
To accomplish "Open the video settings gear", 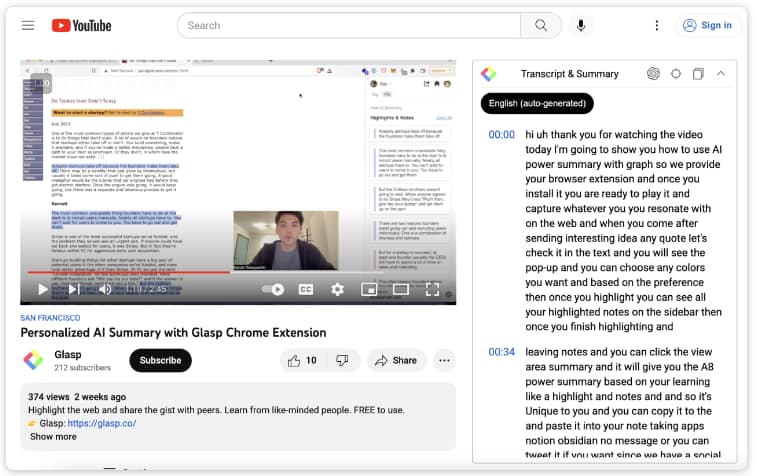I will pyautogui.click(x=337, y=289).
